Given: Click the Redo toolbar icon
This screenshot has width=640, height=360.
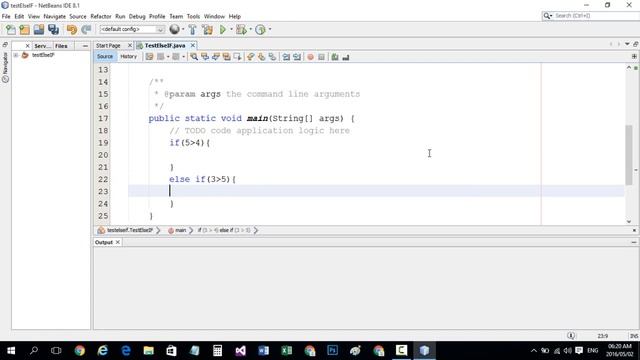Looking at the screenshot, I should click(86, 29).
